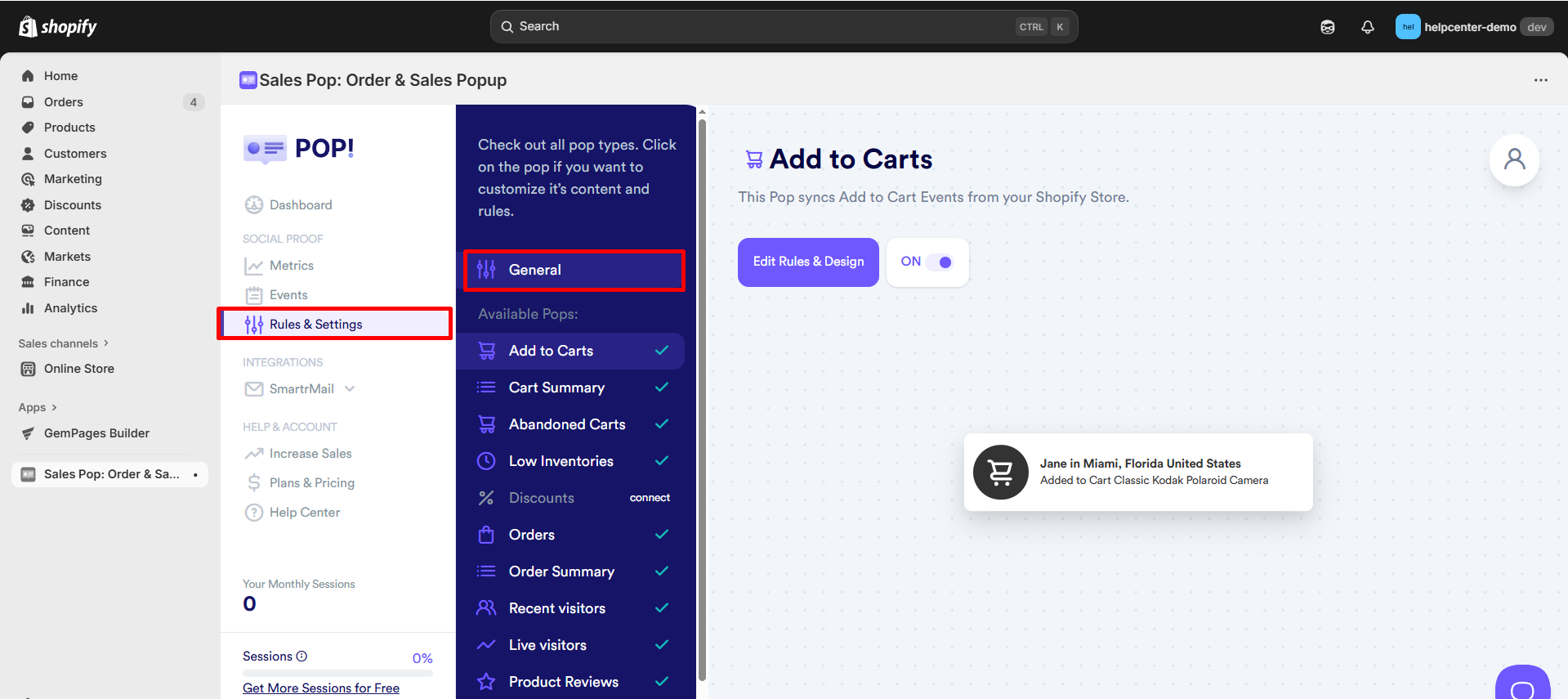Screen dimensions: 1568x699
Task: Click the Online Store icon
Action: click(x=28, y=369)
